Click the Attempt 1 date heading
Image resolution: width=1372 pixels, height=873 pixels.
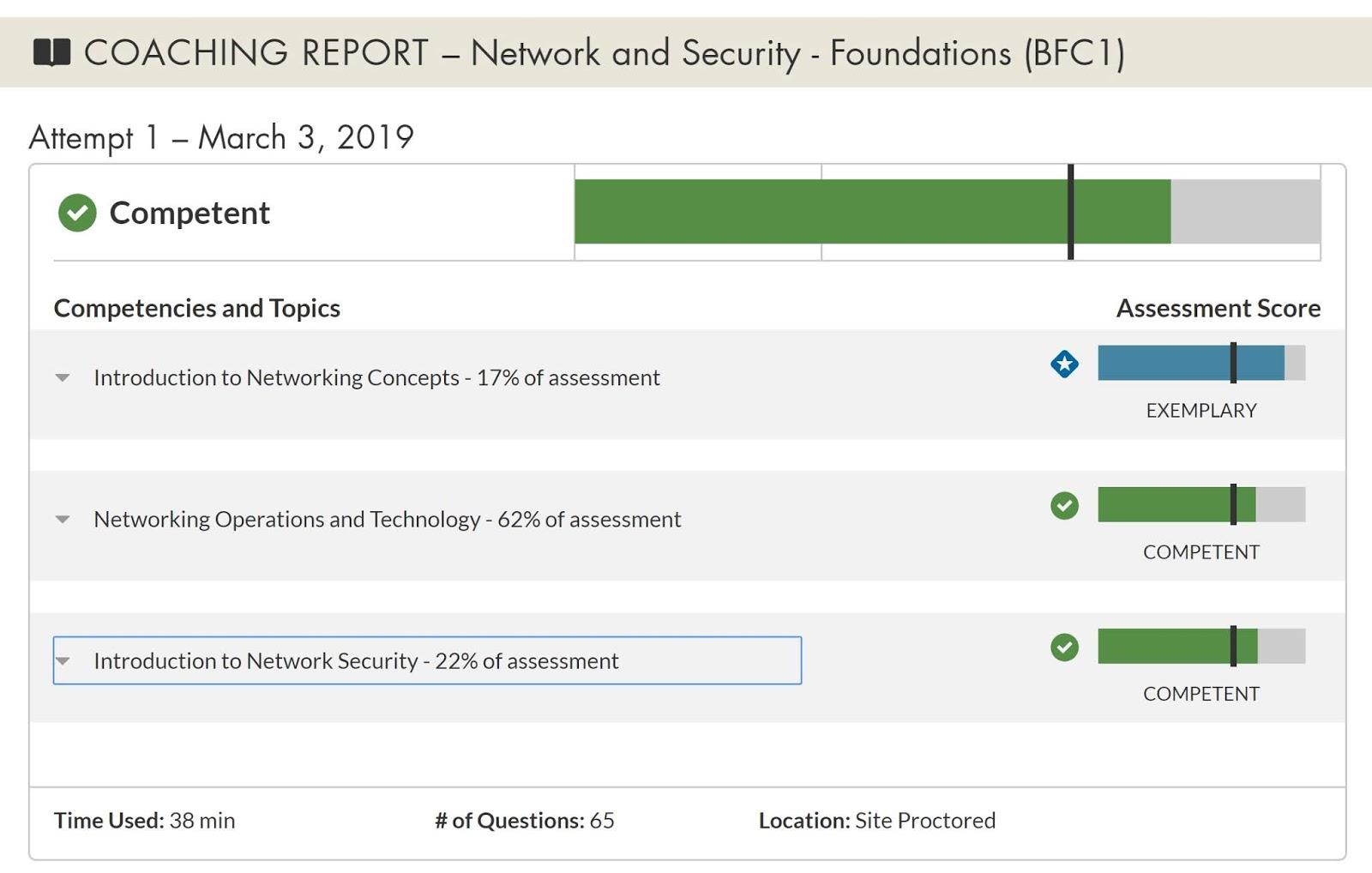[x=221, y=138]
